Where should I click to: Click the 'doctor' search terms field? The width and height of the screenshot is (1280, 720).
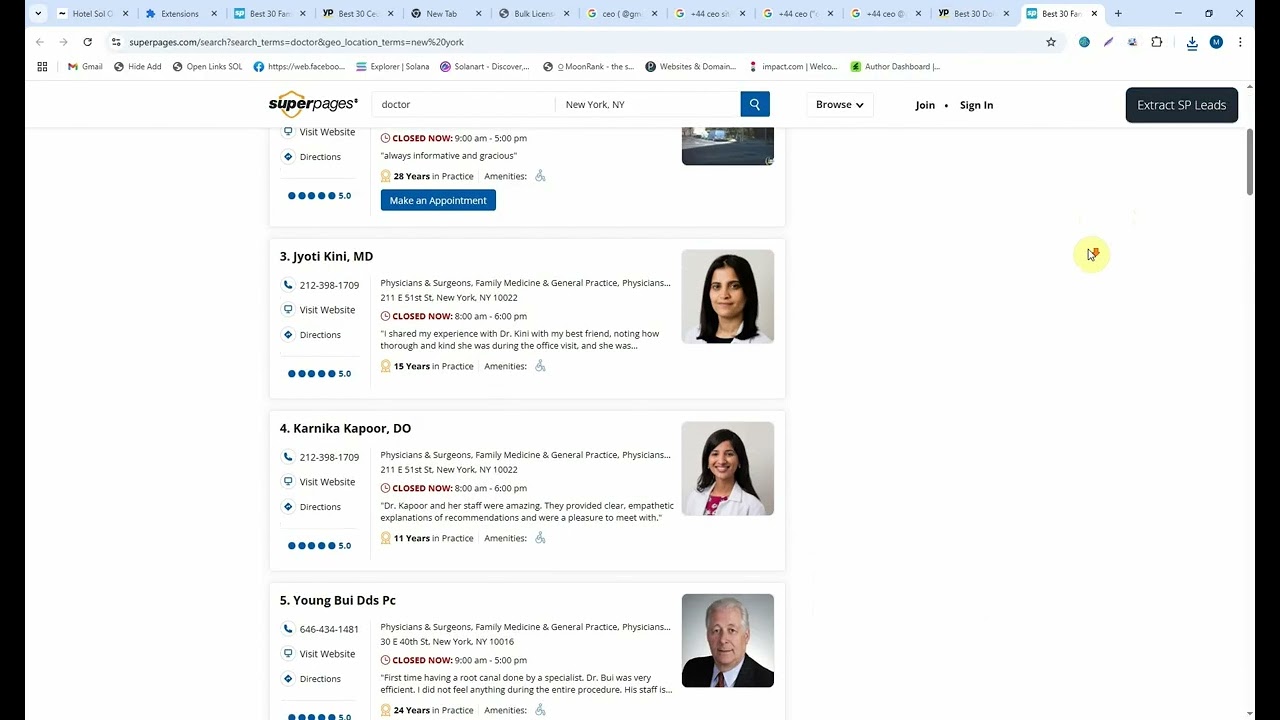tap(463, 104)
